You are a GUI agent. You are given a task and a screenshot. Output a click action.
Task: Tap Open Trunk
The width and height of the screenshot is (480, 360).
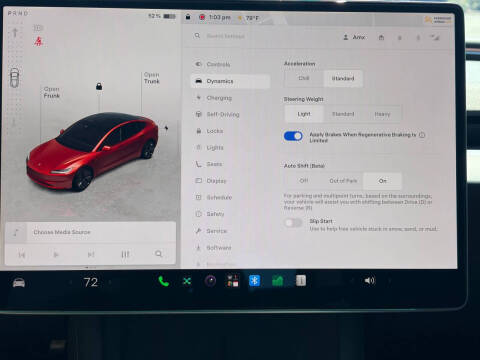click(152, 78)
